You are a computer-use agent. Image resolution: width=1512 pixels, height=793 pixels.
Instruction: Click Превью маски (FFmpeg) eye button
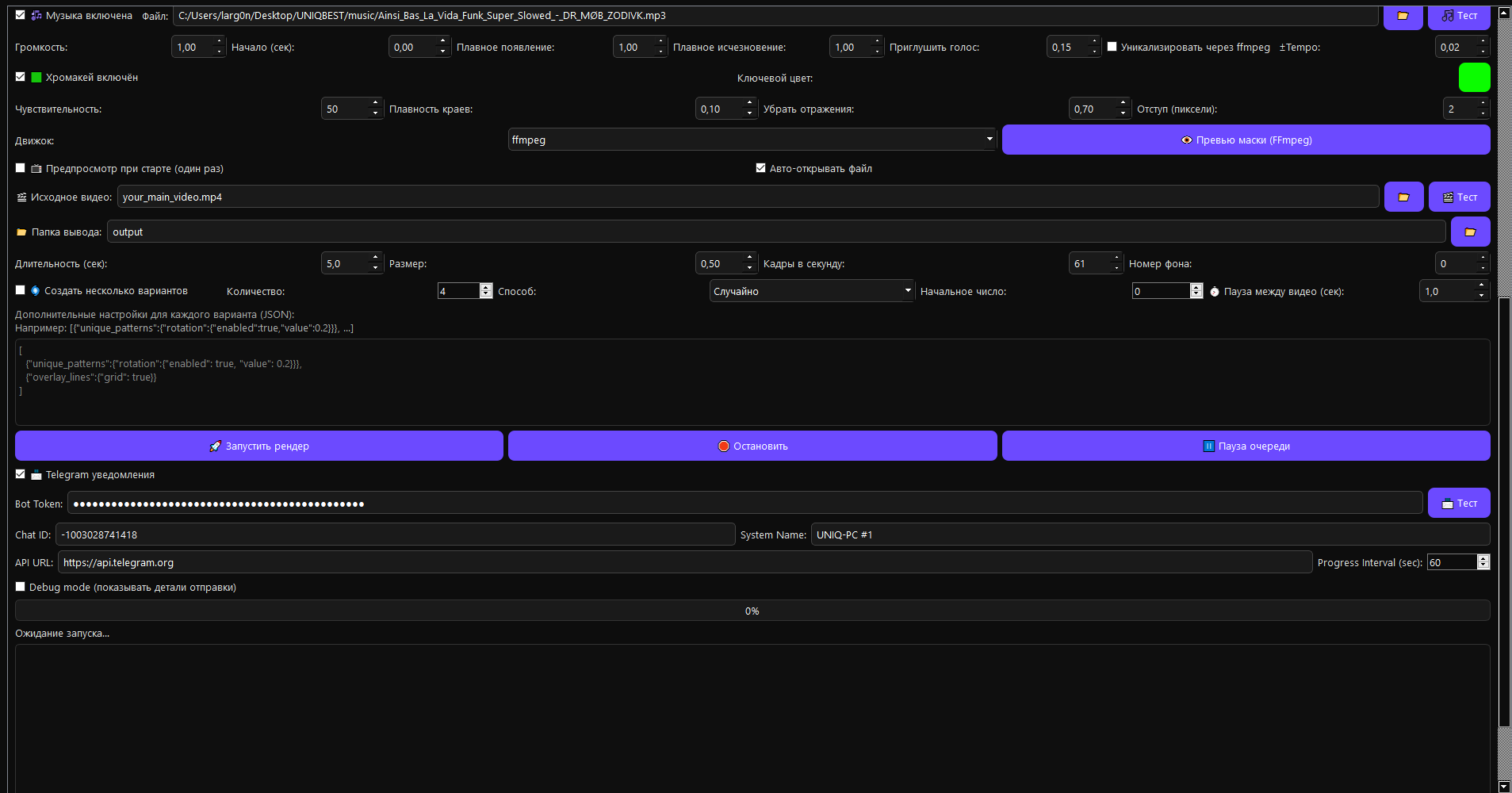(1246, 140)
